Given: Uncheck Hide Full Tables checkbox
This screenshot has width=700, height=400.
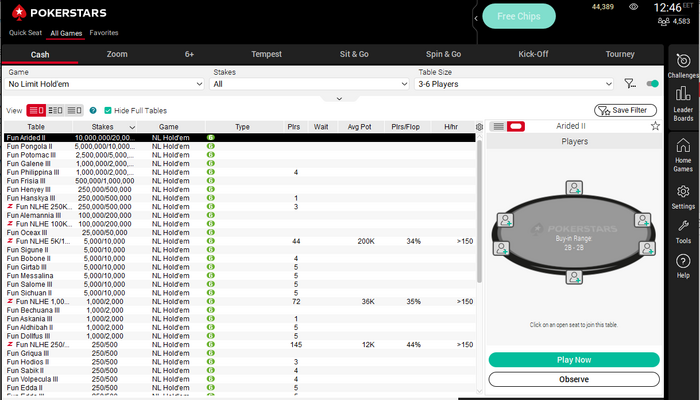Looking at the screenshot, I should pyautogui.click(x=108, y=110).
